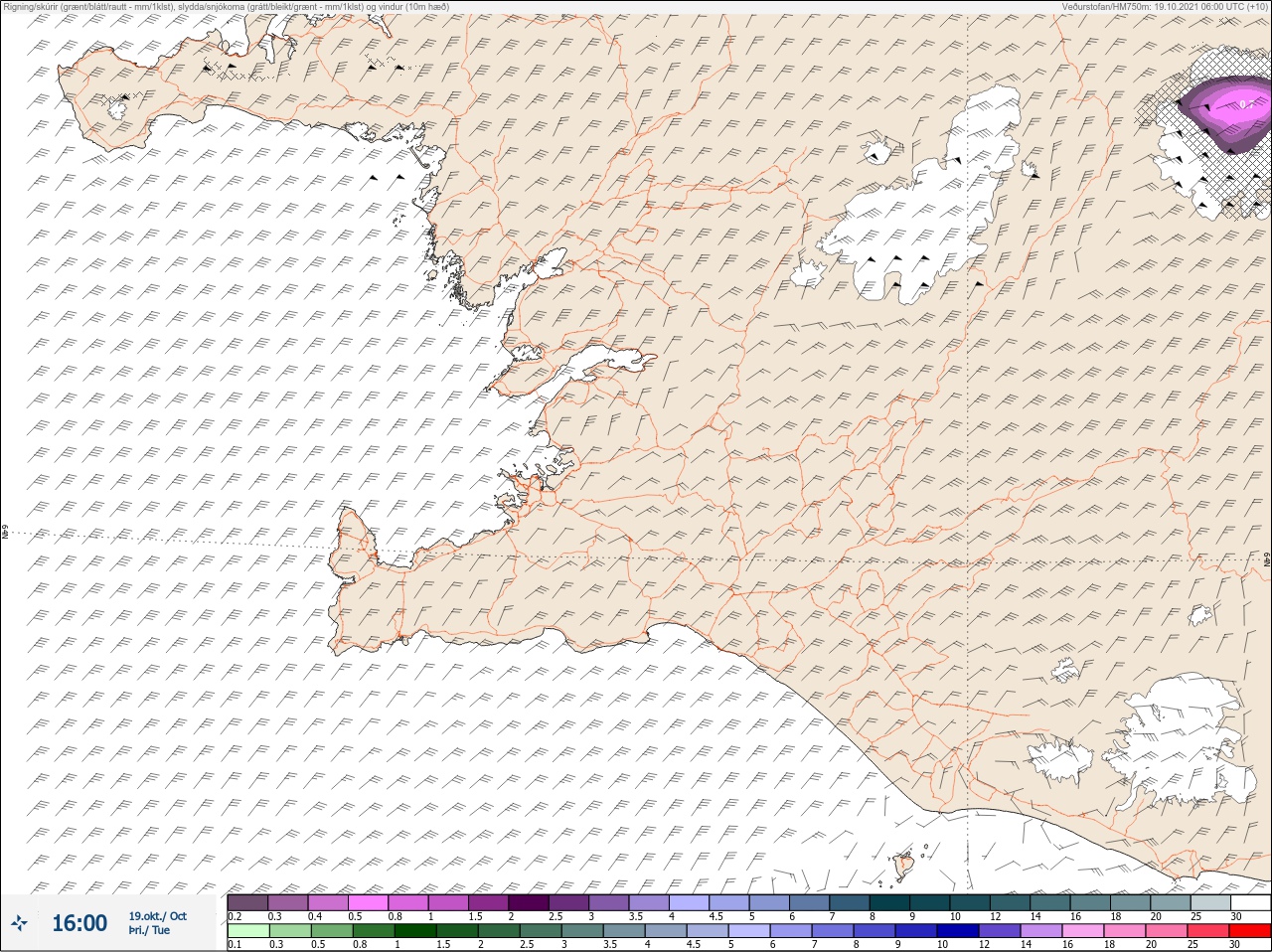This screenshot has width=1272, height=952.
Task: Click the 16:00 forecast time display
Action: (79, 923)
